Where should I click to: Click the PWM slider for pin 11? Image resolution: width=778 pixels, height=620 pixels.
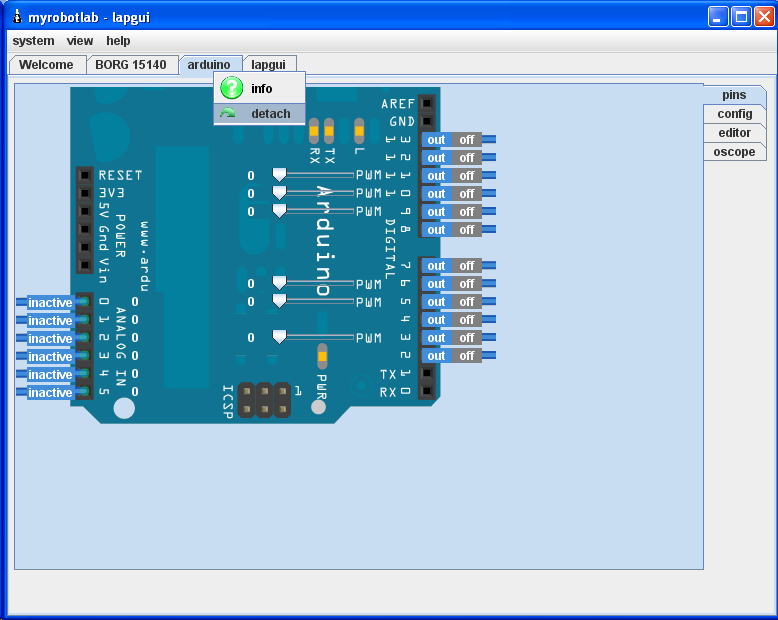tap(313, 175)
